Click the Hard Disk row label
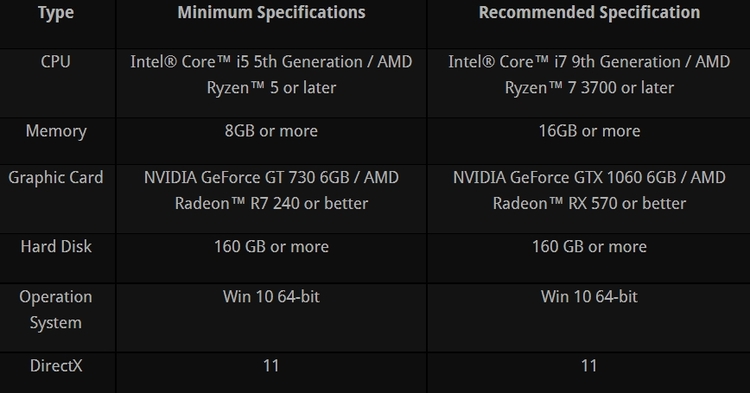Viewport: 750px width, 393px height. pos(56,246)
